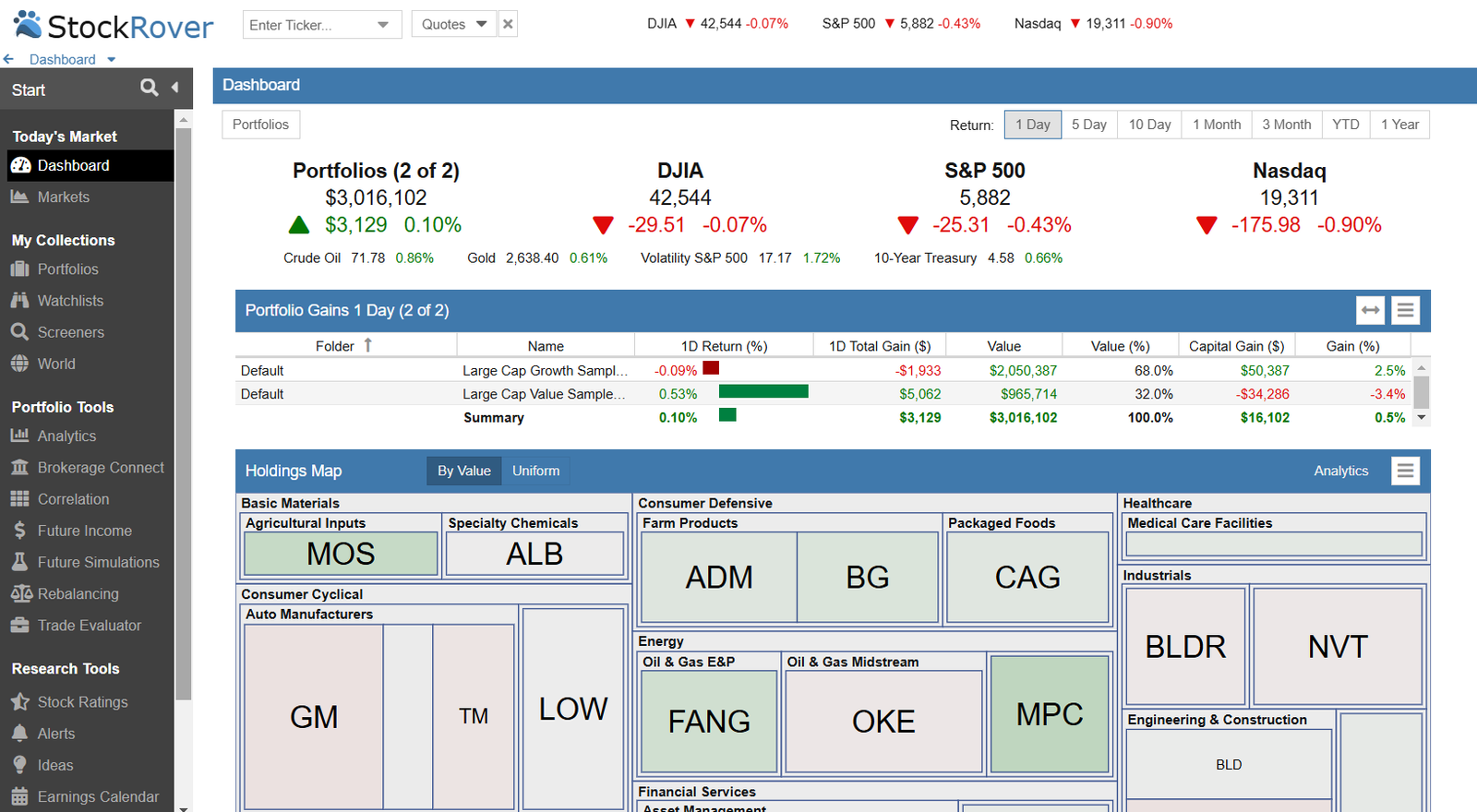Open Analytics chart icon in Portfolio Tools
The height and width of the screenshot is (812, 1477).
pos(19,436)
